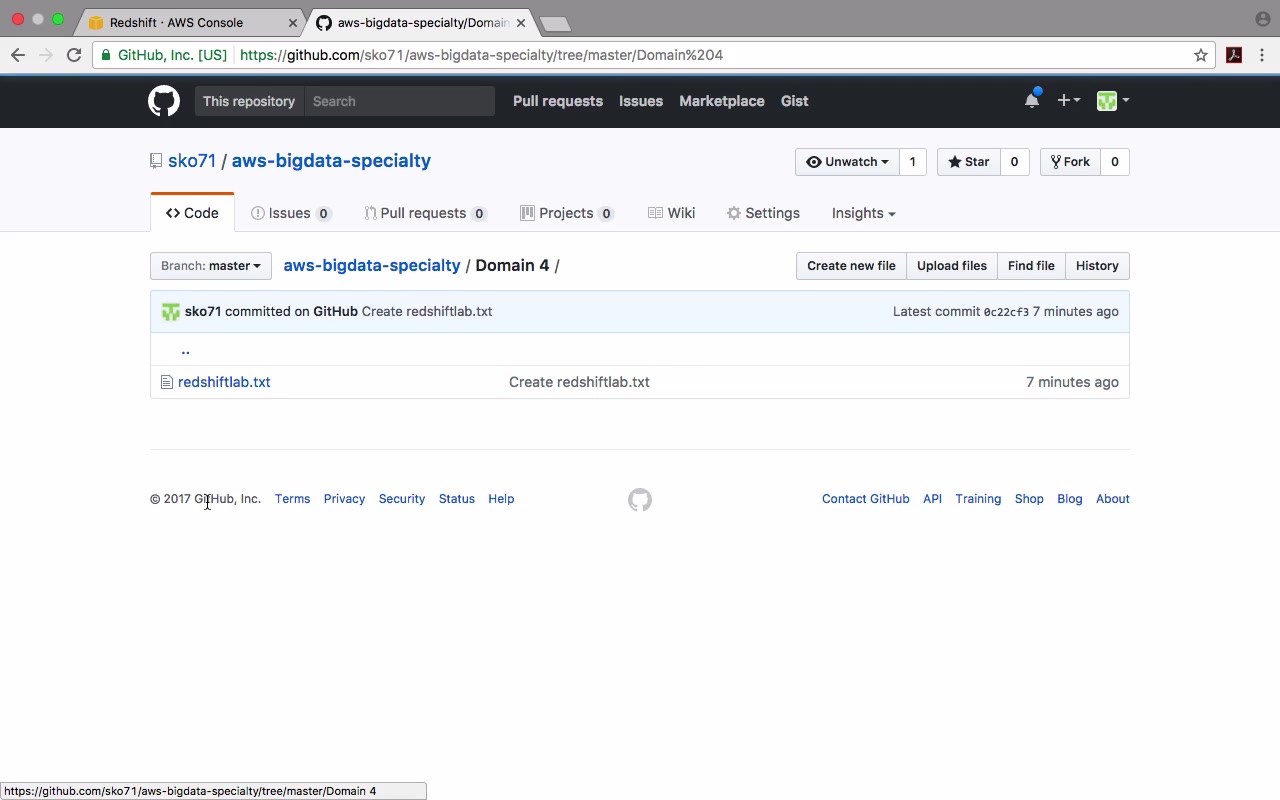Screen dimensions: 1280x800
Task: Go to the Projects tab
Action: click(x=567, y=213)
